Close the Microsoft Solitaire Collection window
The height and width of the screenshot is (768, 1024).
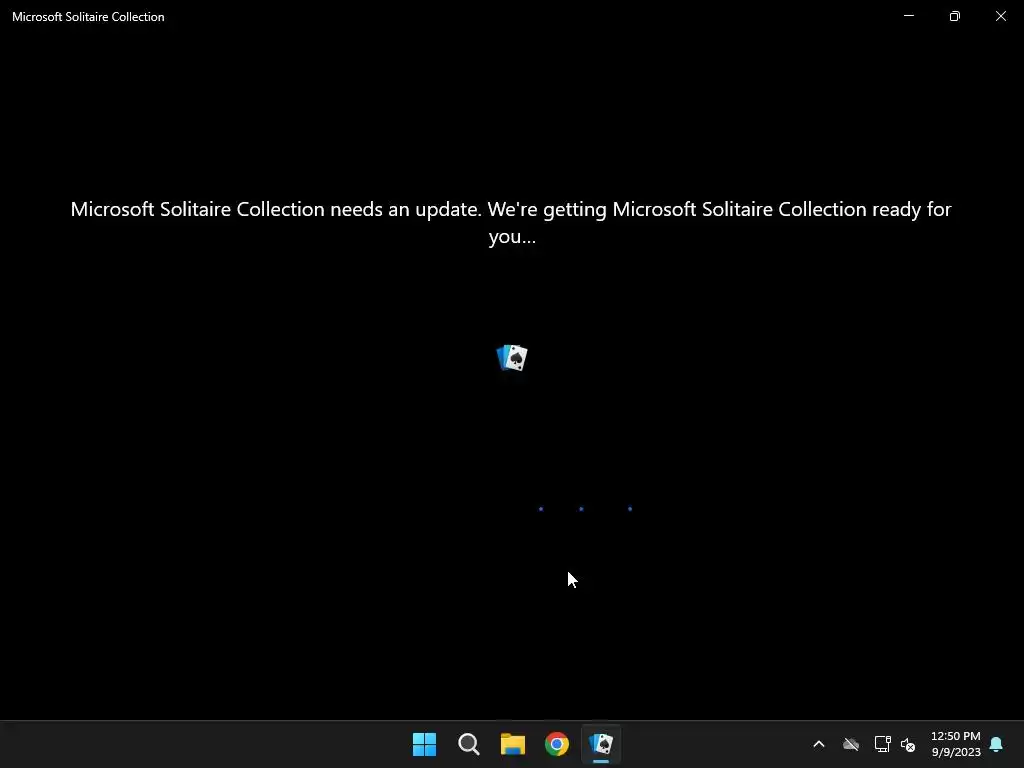[x=1000, y=16]
